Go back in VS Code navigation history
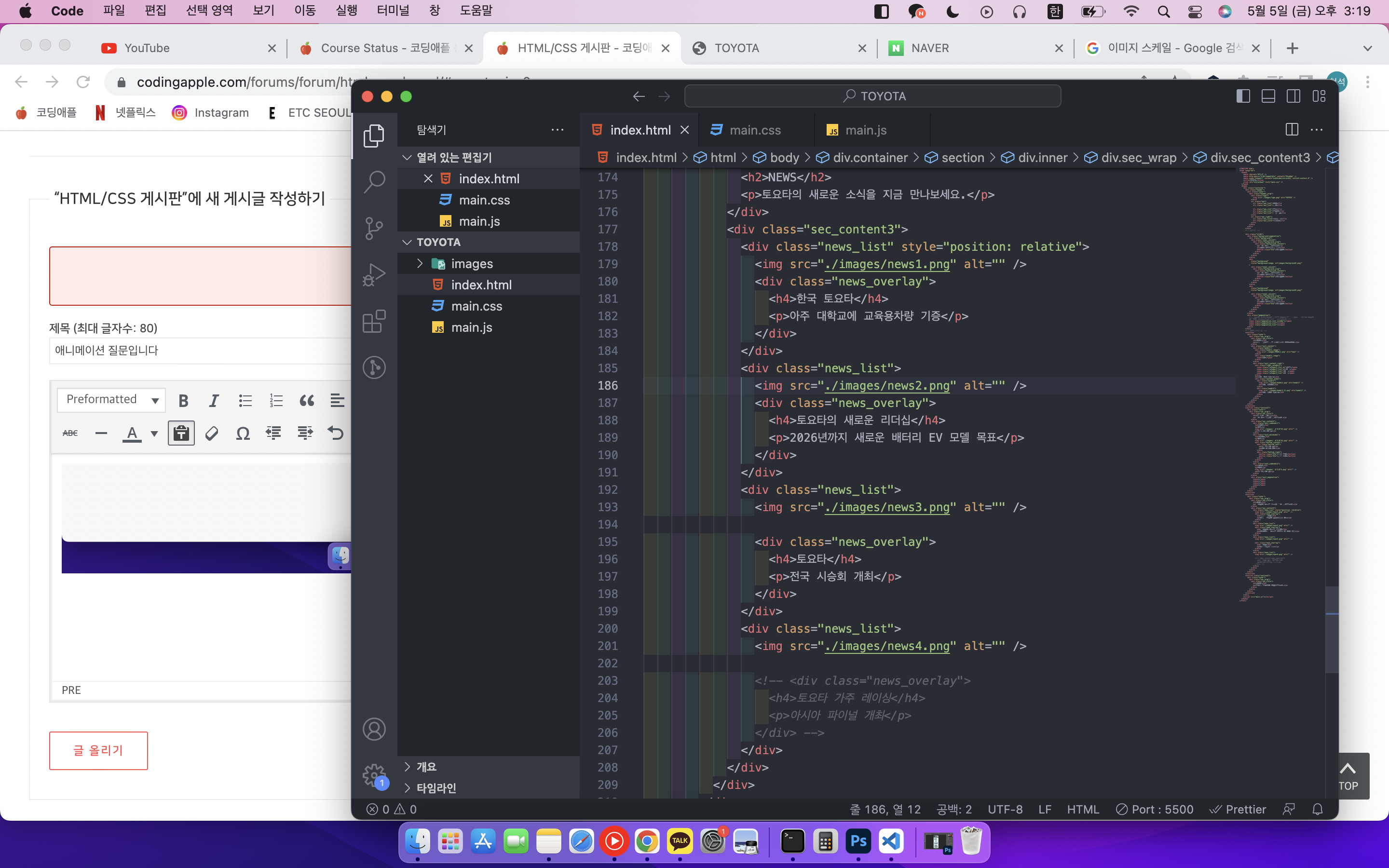1389x868 pixels. click(639, 96)
